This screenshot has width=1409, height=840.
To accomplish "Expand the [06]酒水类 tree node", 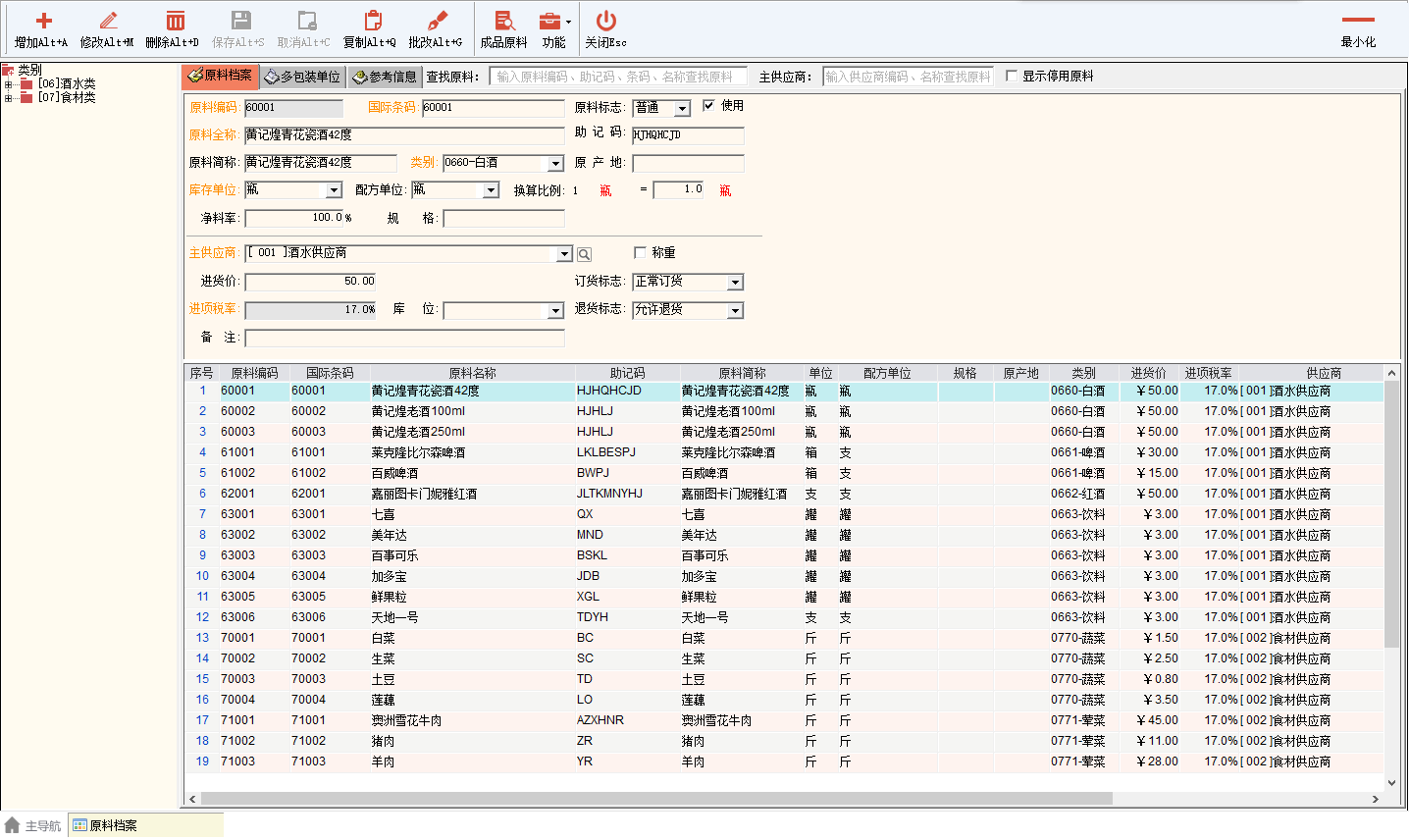I will click(x=8, y=84).
